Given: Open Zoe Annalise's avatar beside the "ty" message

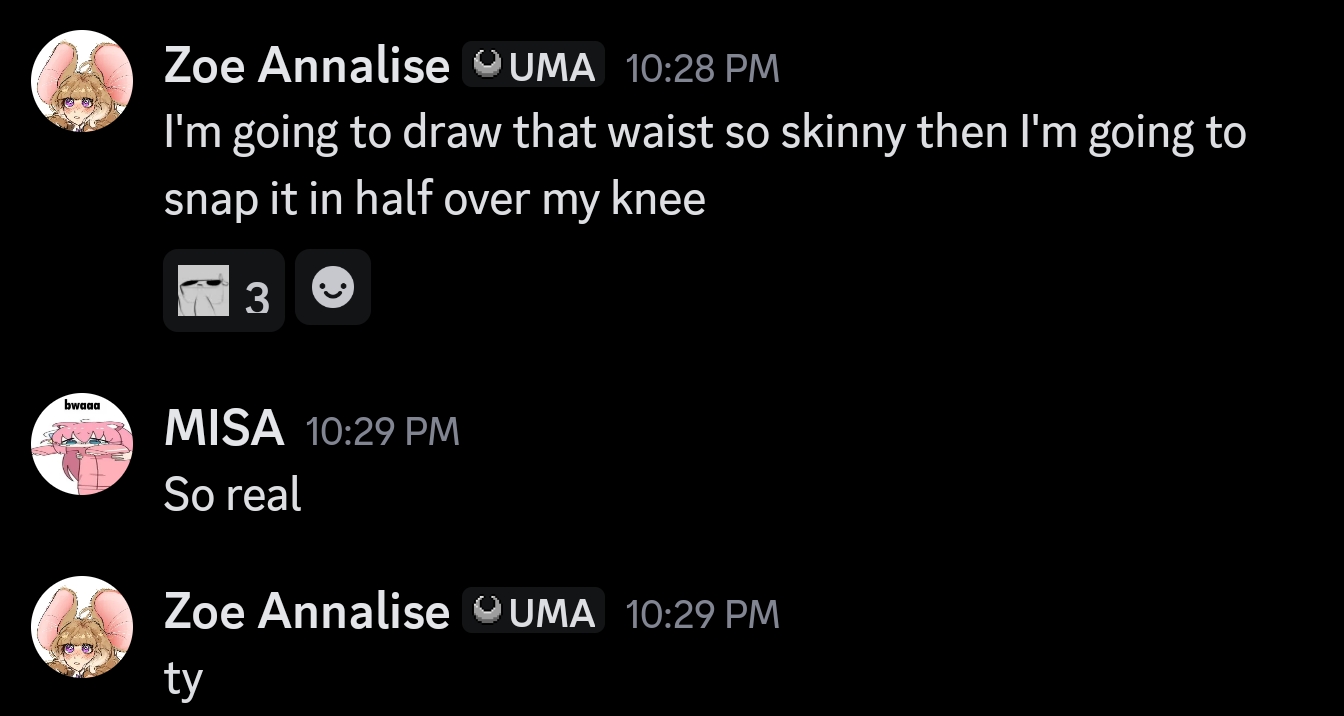Looking at the screenshot, I should (83, 626).
